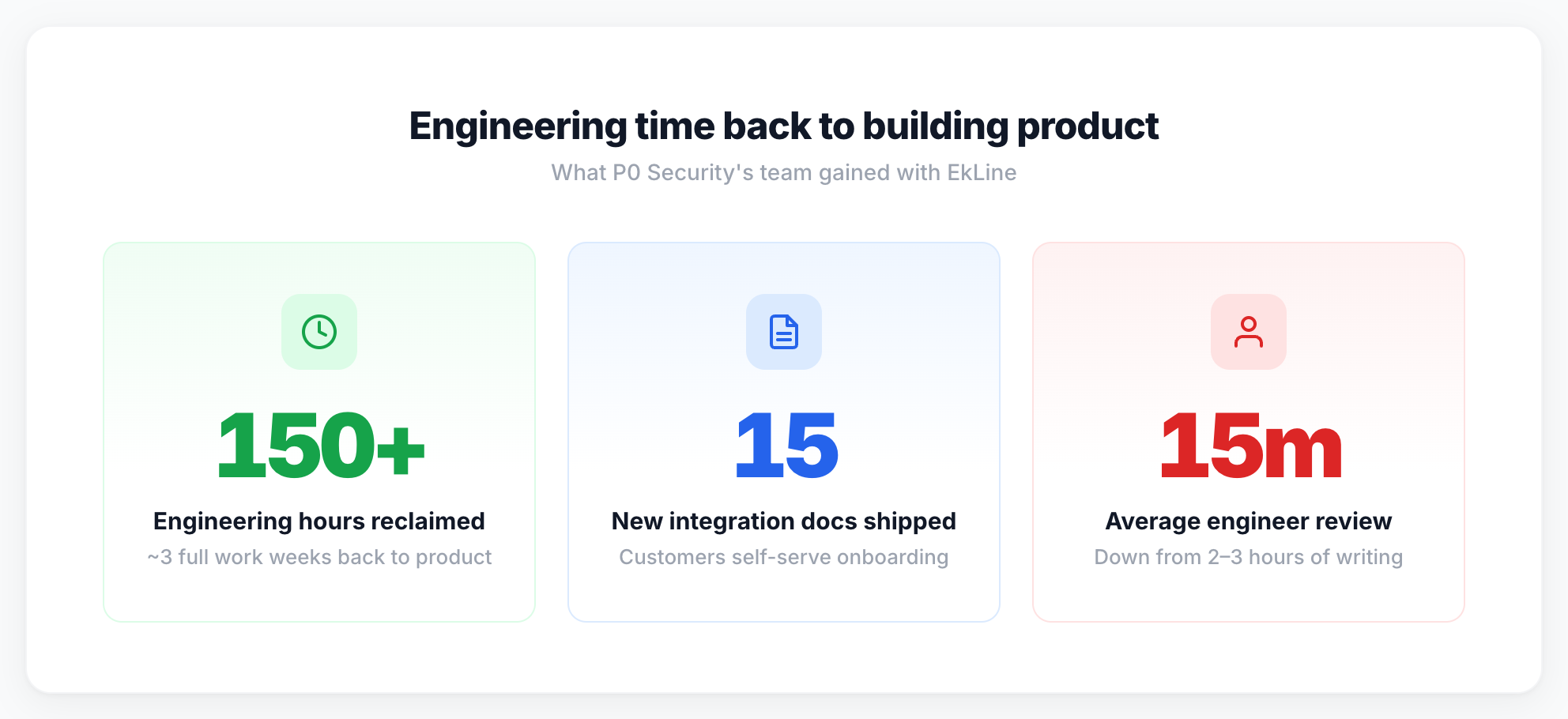
Task: Select the red 15m statistic
Action: [1250, 446]
